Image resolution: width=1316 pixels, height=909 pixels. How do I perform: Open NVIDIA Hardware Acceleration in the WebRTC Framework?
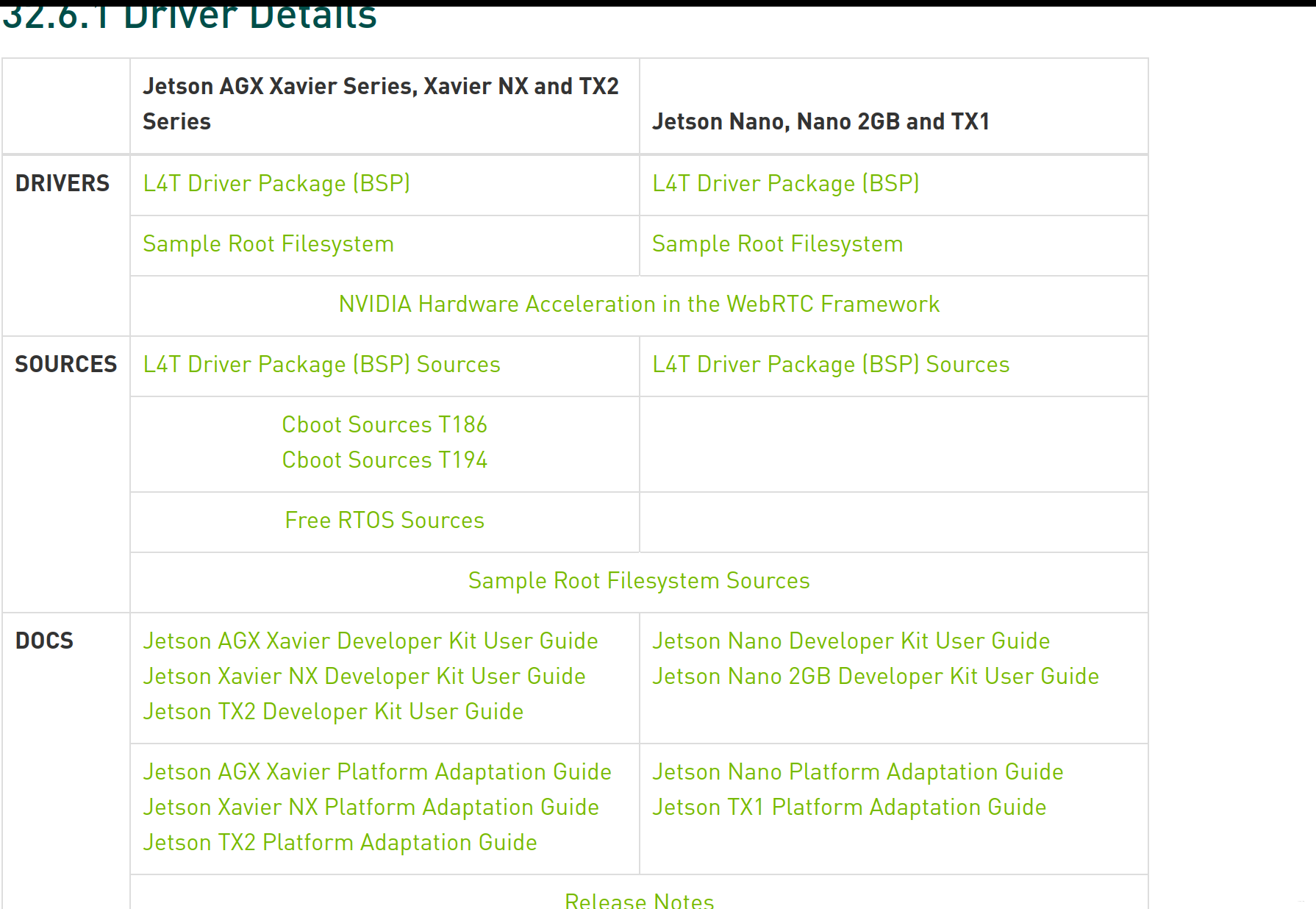point(639,304)
